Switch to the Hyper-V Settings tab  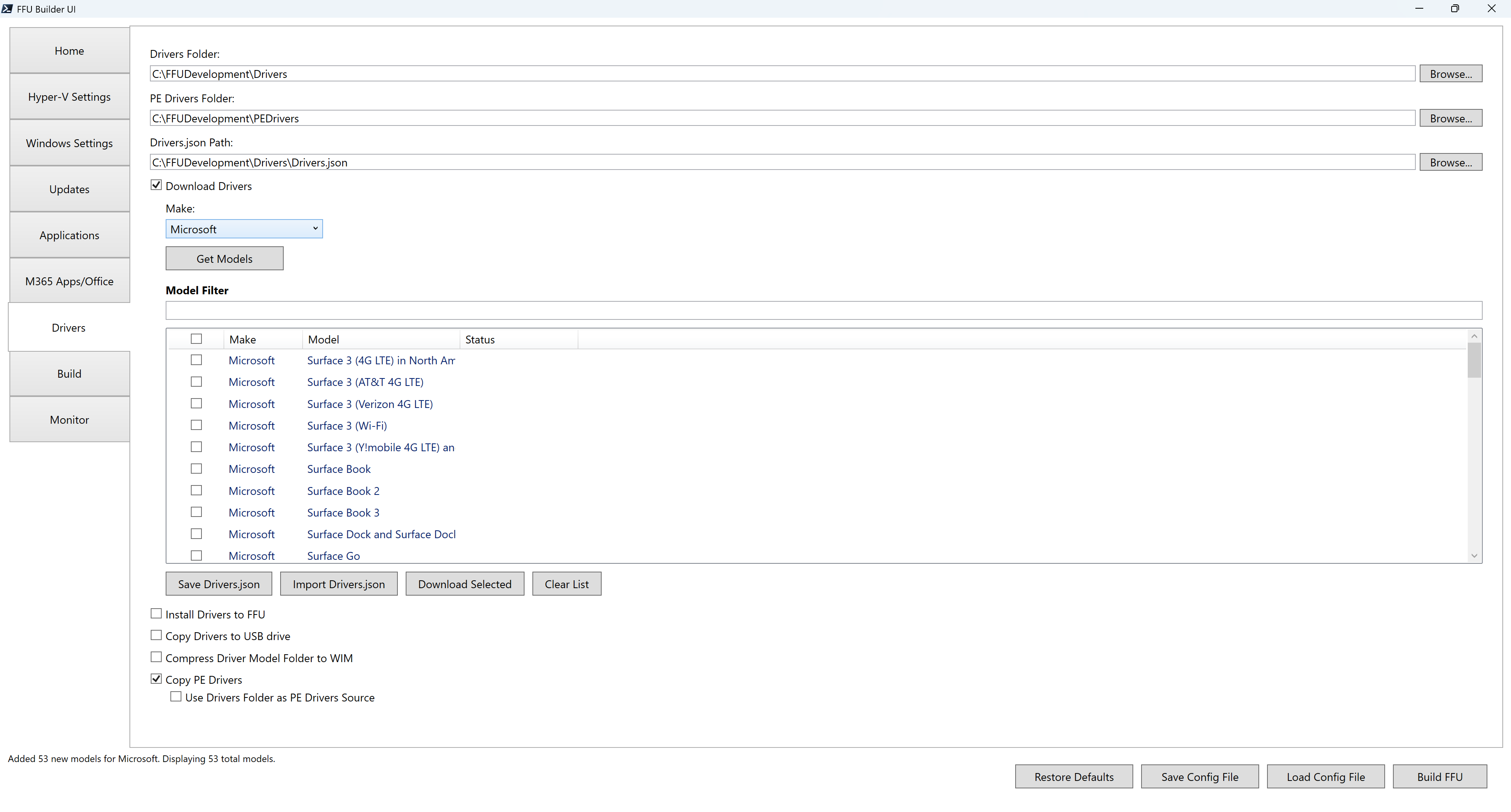[69, 97]
